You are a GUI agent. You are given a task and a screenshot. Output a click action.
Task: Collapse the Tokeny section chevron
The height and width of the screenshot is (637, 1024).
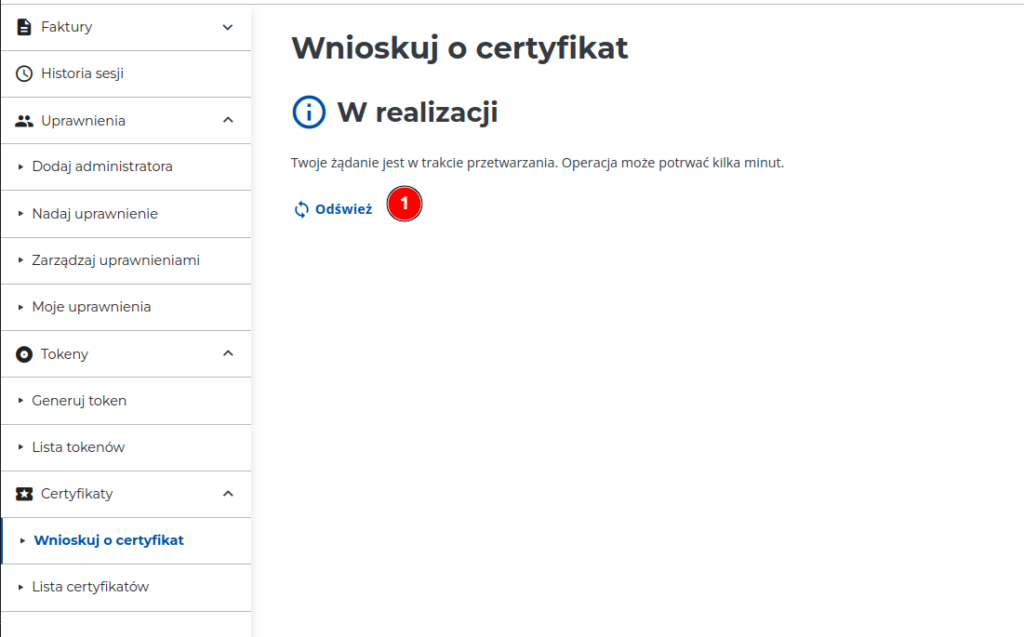(x=227, y=354)
